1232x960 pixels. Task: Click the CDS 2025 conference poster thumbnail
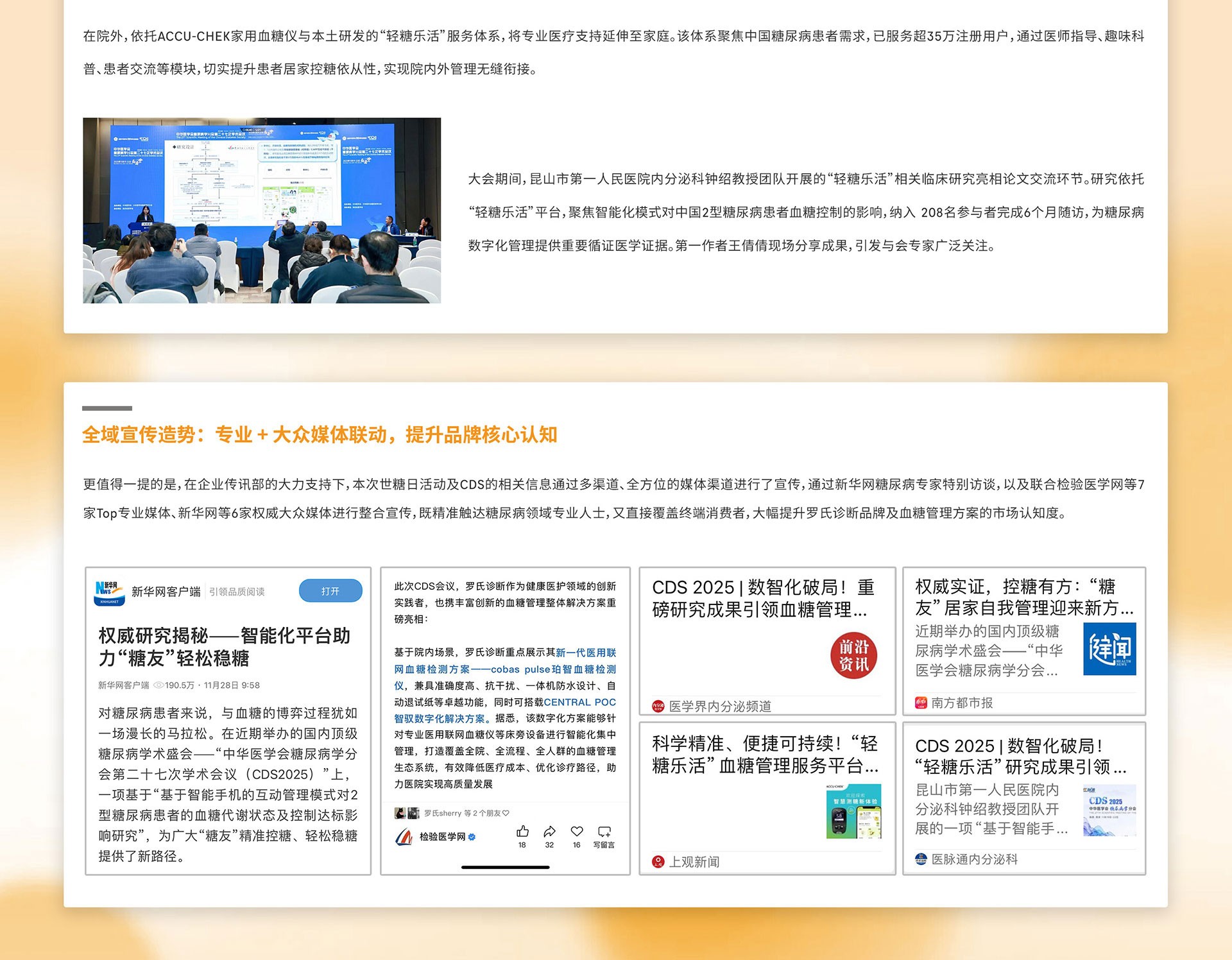click(1109, 810)
